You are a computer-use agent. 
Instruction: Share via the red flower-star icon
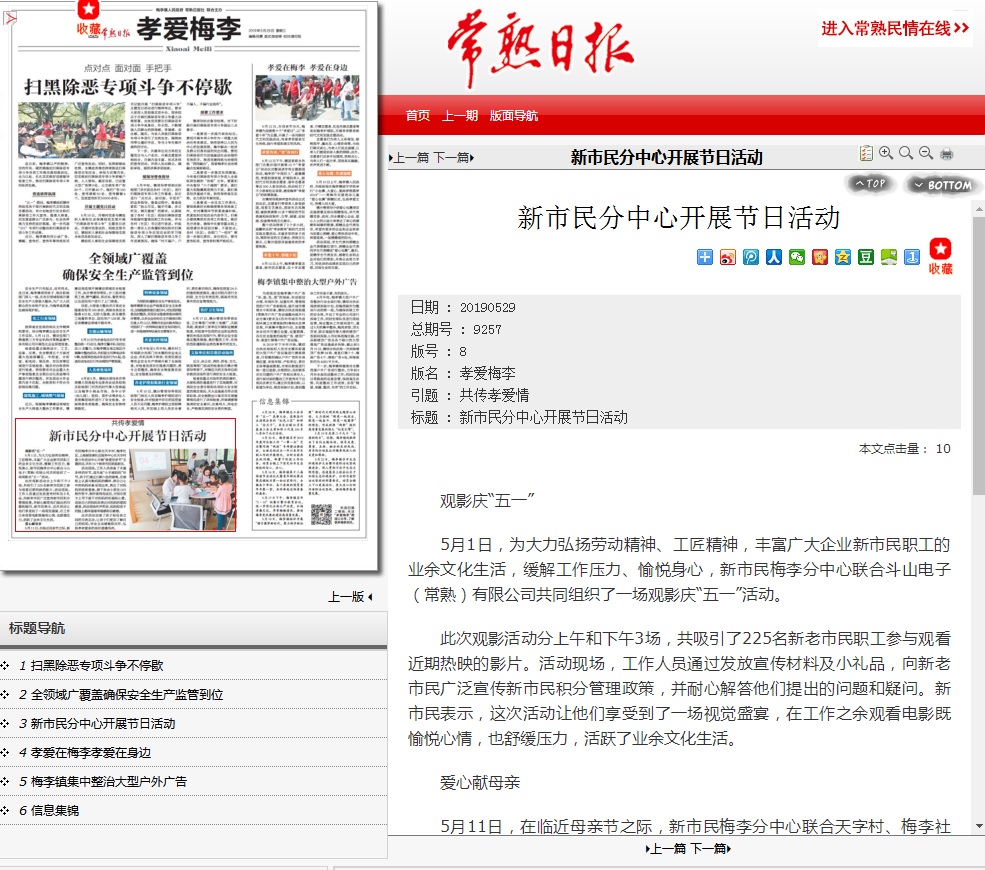(x=820, y=257)
